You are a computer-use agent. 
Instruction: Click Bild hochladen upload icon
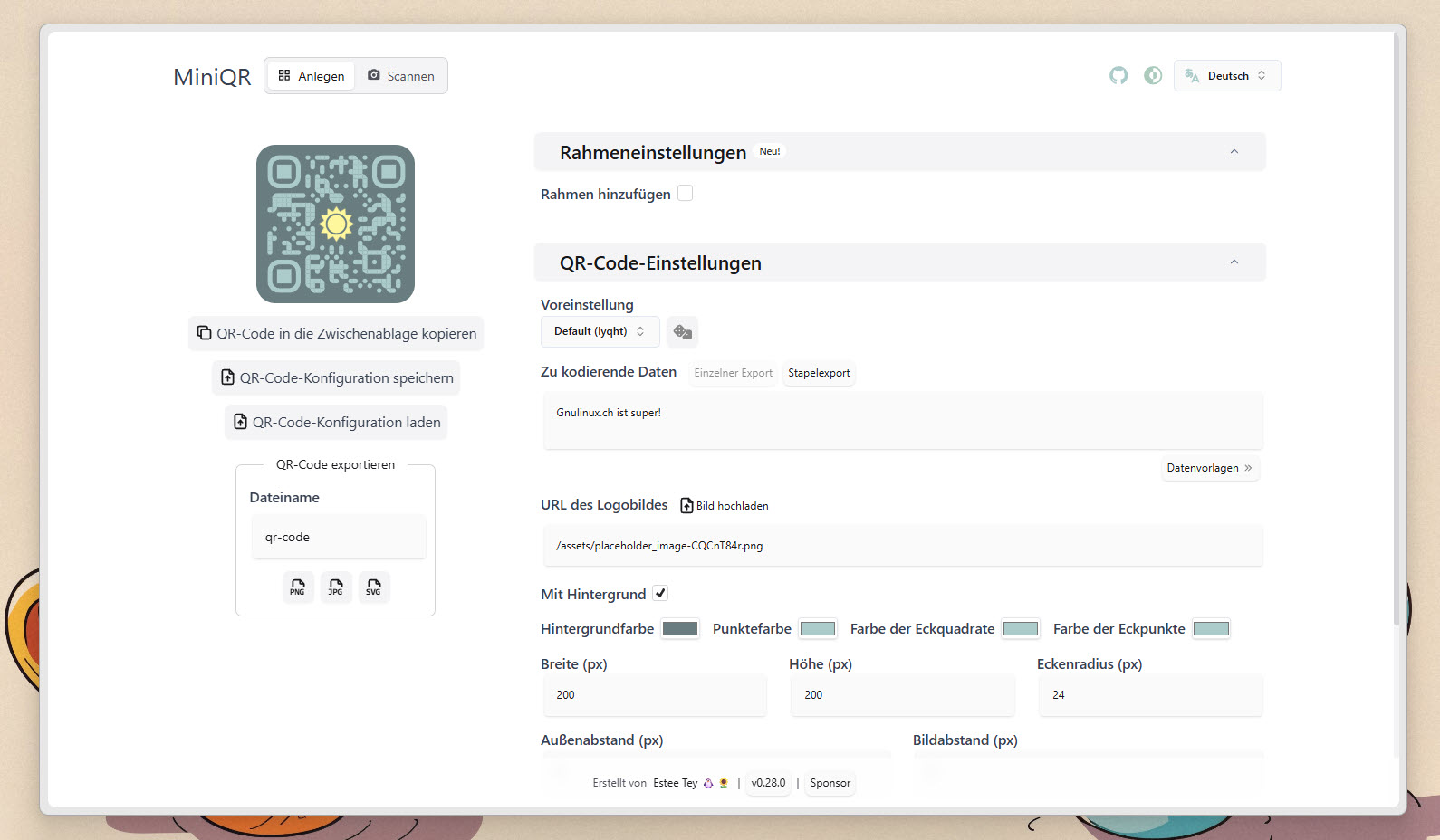click(x=687, y=506)
